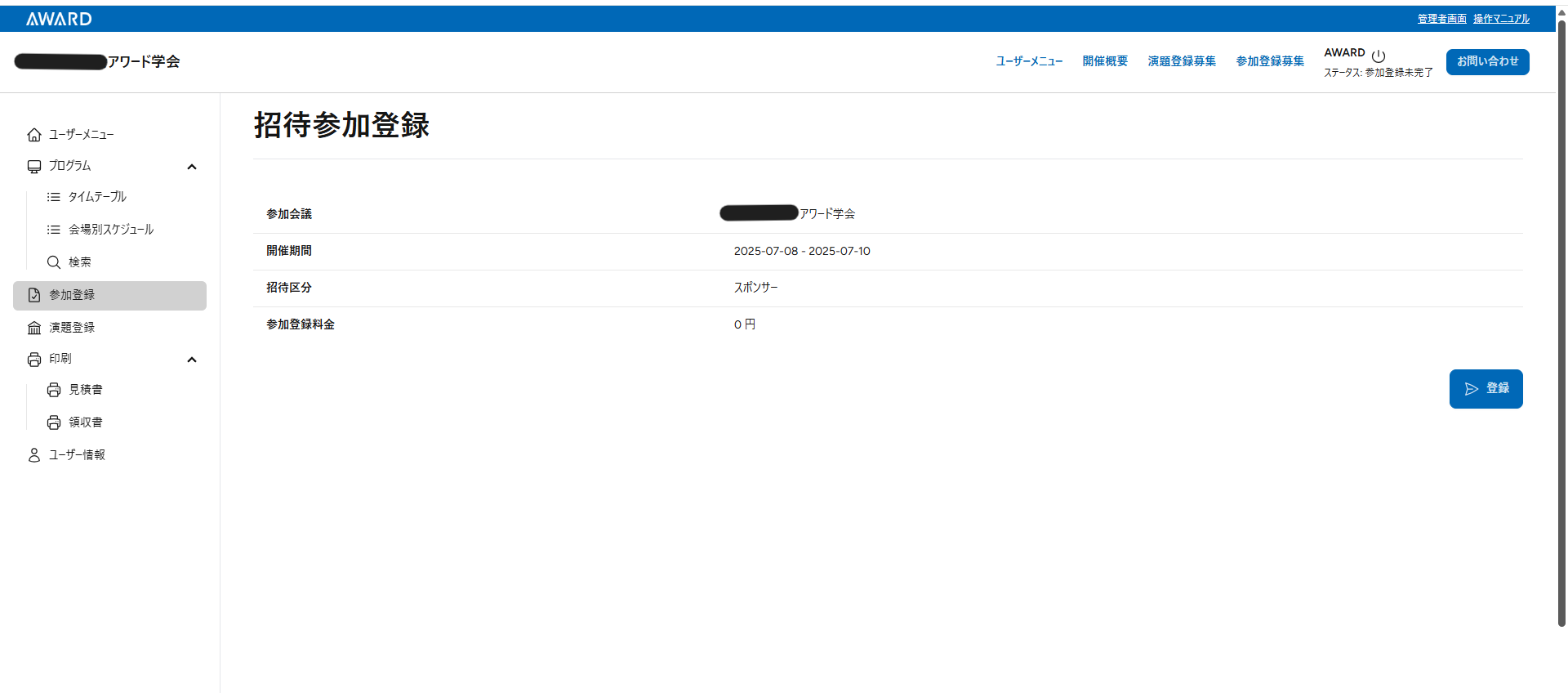Open 会場別スケジュール in the sidebar
The height and width of the screenshot is (693, 1568).
(110, 230)
